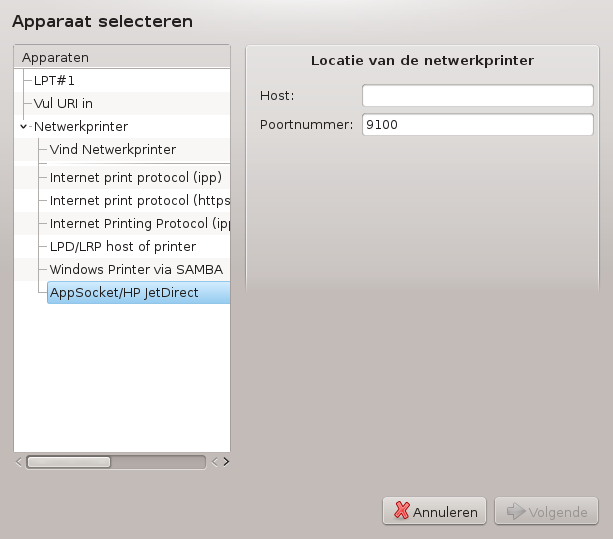Select Internet print protocol (ipp)
This screenshot has width=613, height=539.
coord(136,177)
